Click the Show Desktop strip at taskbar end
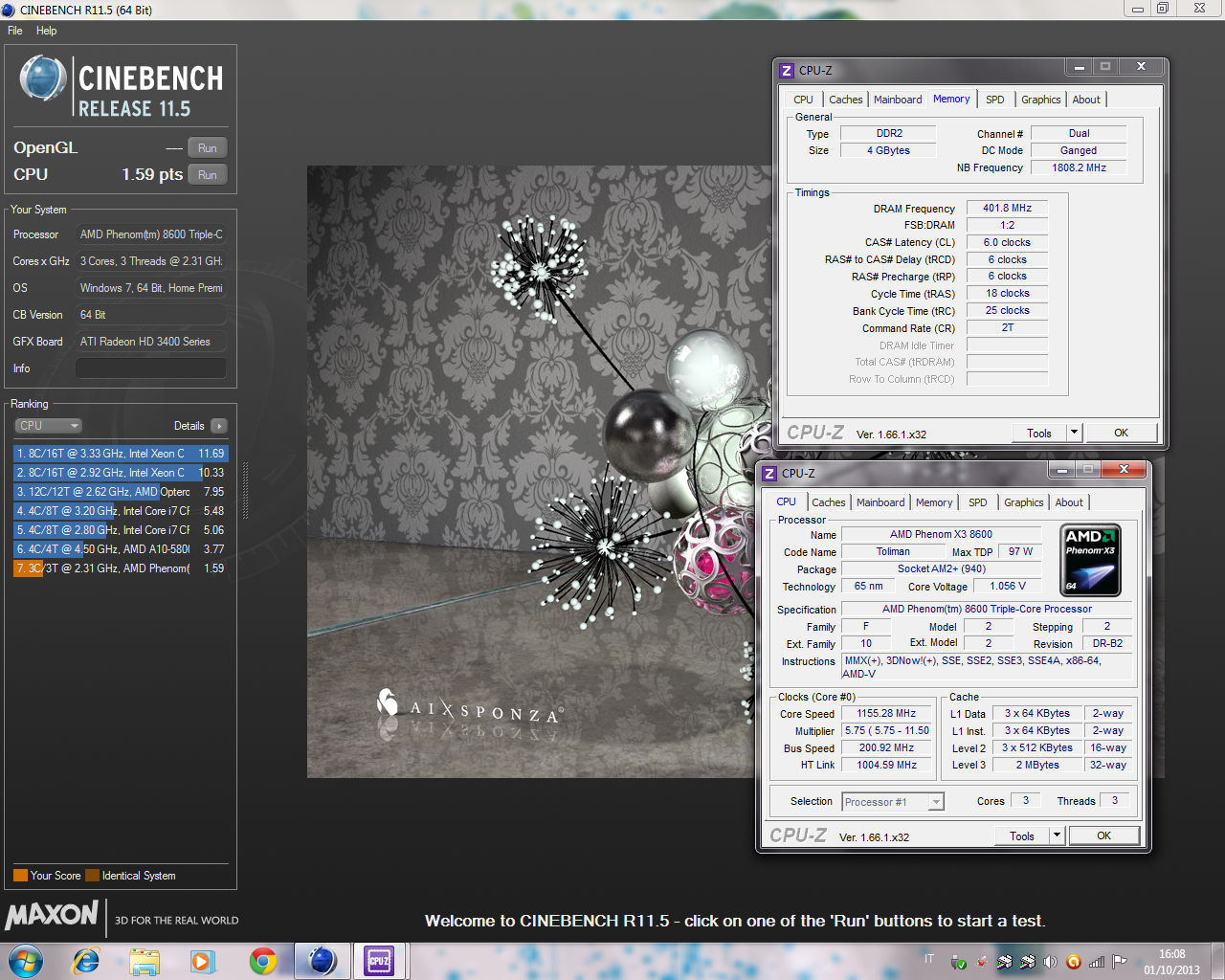The image size is (1225, 980). click(x=1217, y=961)
